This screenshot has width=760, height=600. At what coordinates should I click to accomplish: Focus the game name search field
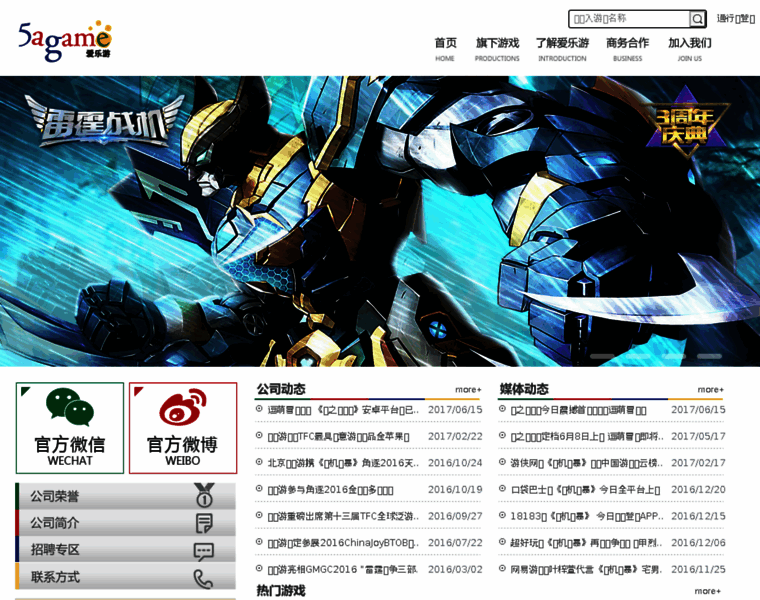coord(629,19)
